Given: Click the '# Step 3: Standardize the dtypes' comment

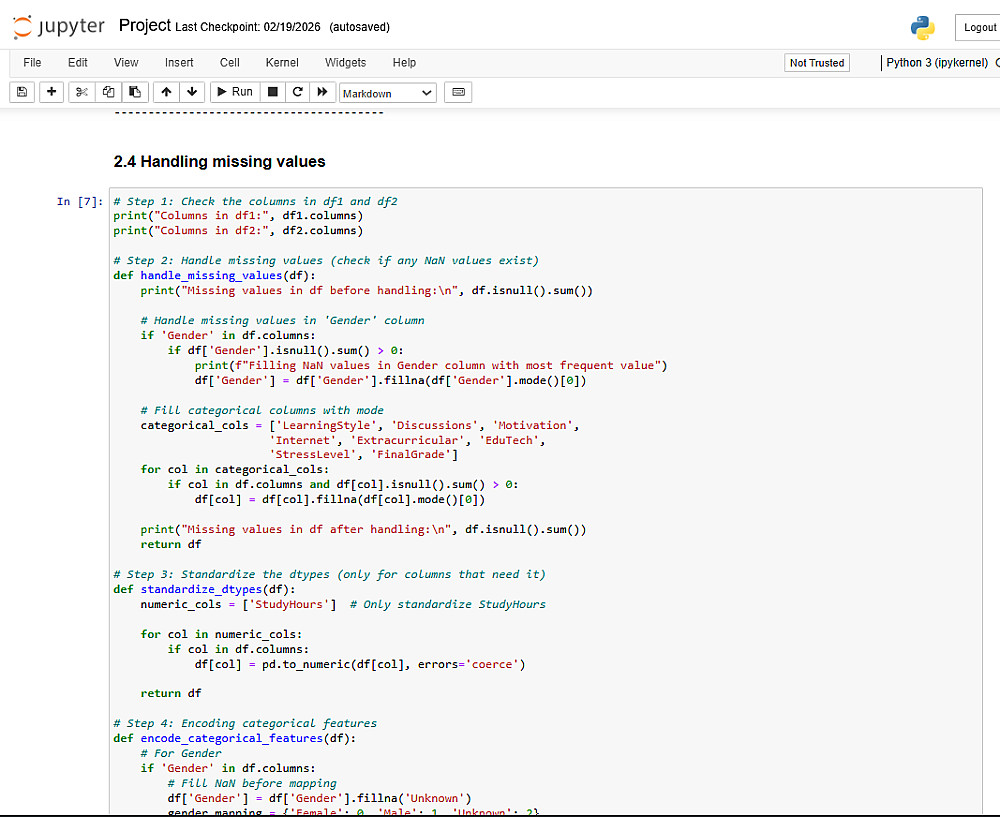Looking at the screenshot, I should (x=329, y=574).
